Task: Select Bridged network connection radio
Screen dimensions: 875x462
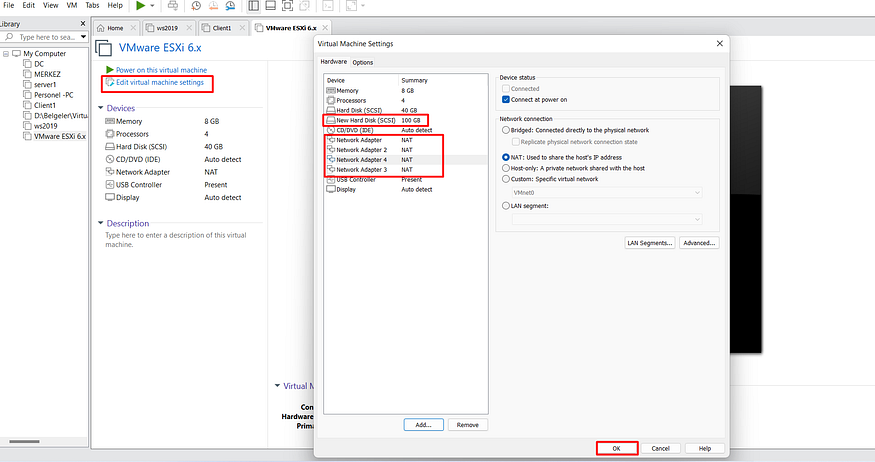Action: pyautogui.click(x=506, y=130)
